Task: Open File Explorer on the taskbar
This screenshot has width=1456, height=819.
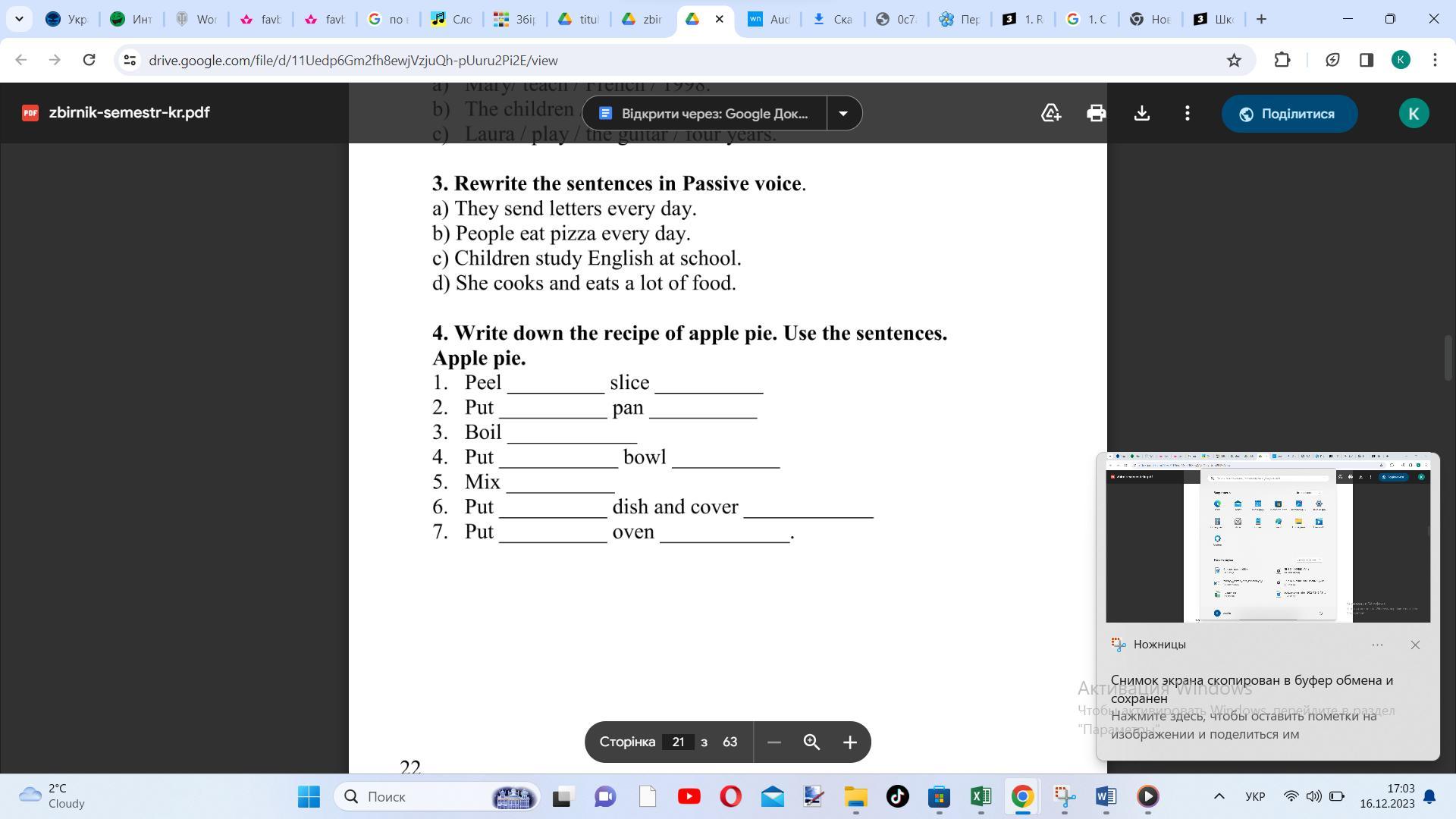Action: (x=855, y=796)
